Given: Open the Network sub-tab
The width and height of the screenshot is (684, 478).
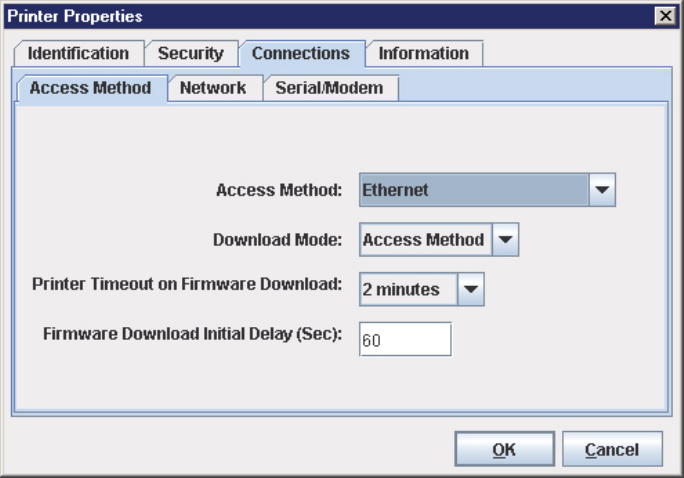Looking at the screenshot, I should tap(212, 88).
